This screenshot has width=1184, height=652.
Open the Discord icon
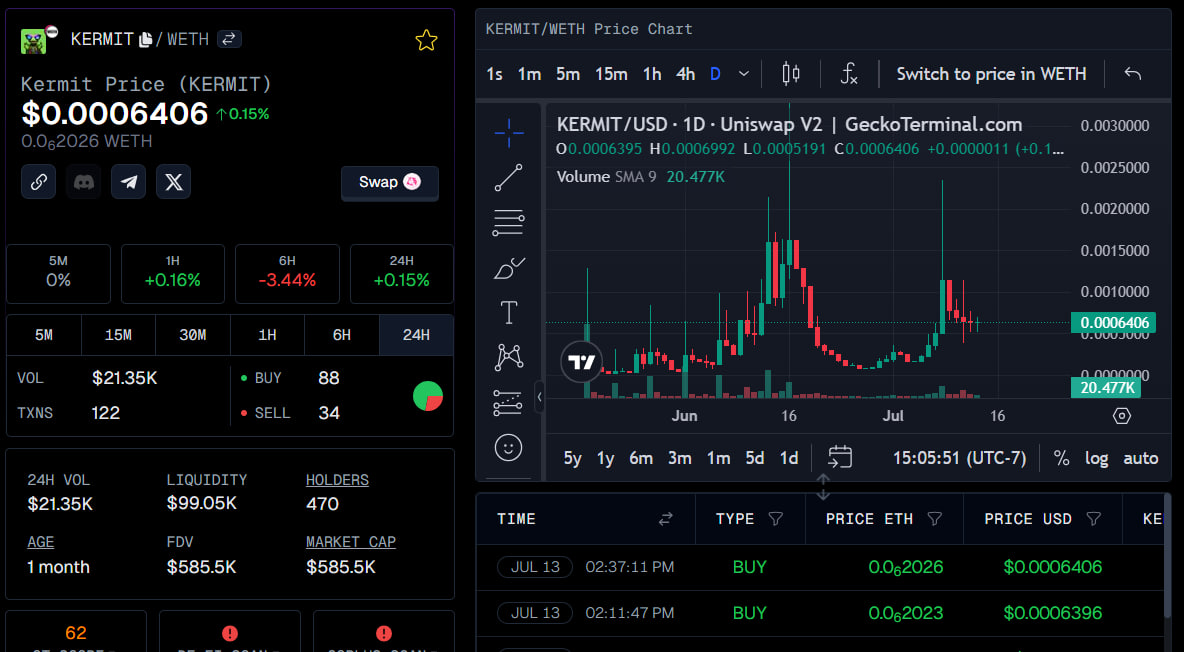click(x=84, y=182)
